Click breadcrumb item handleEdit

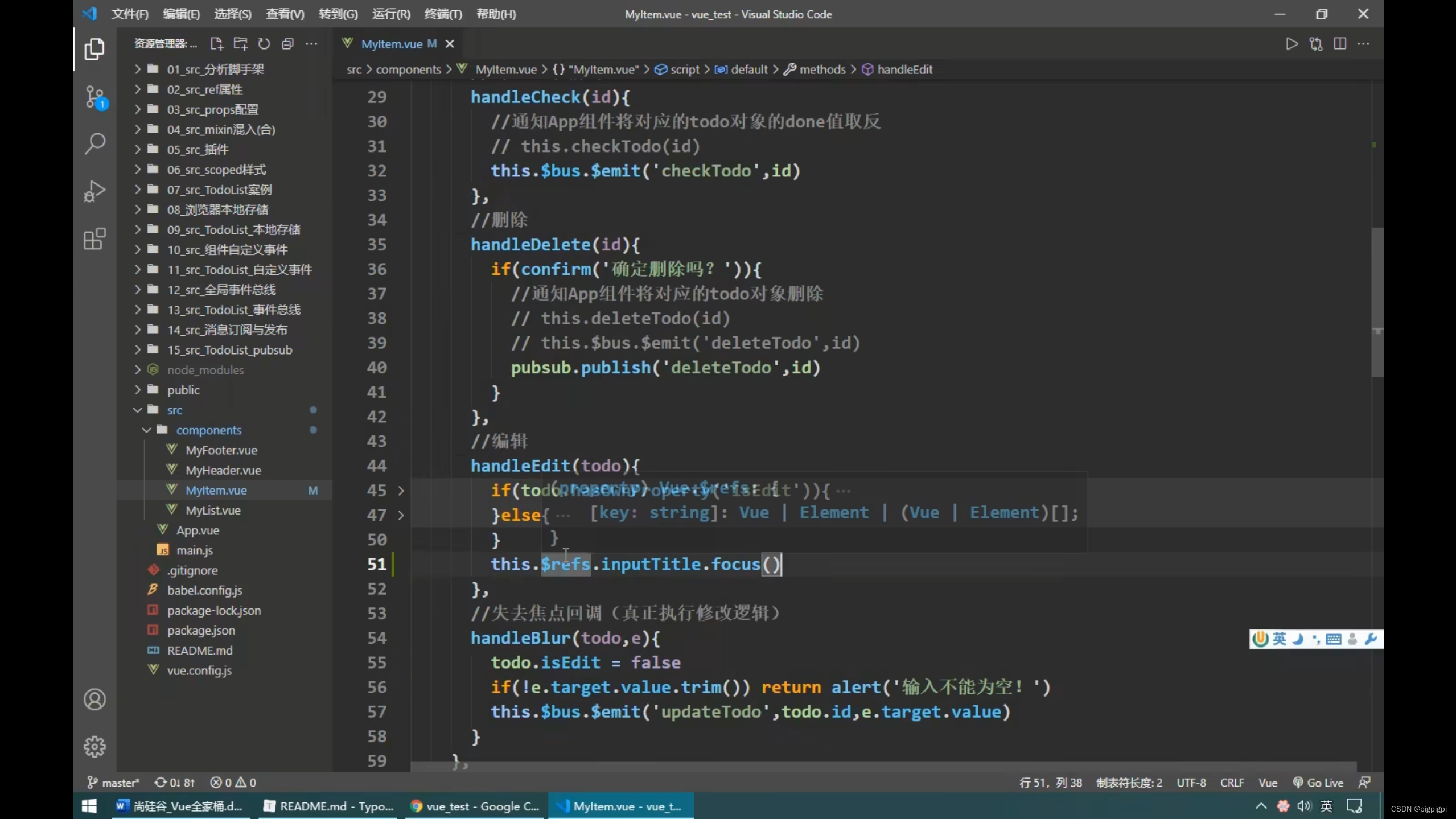point(904,69)
